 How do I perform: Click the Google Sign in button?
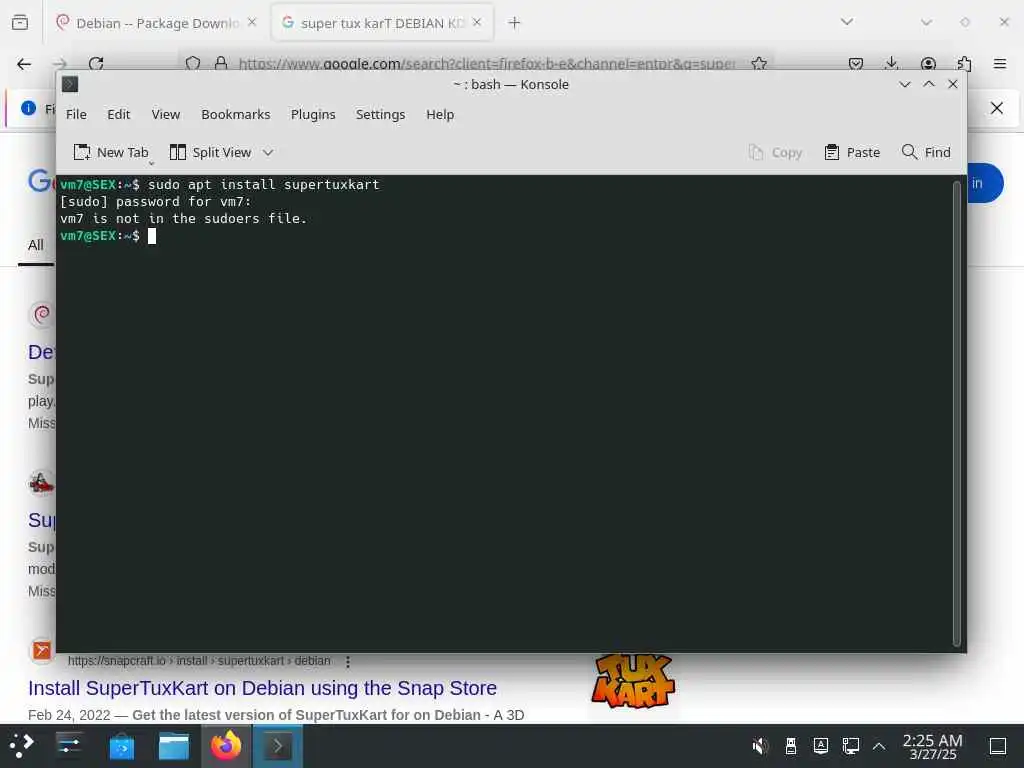pos(985,183)
